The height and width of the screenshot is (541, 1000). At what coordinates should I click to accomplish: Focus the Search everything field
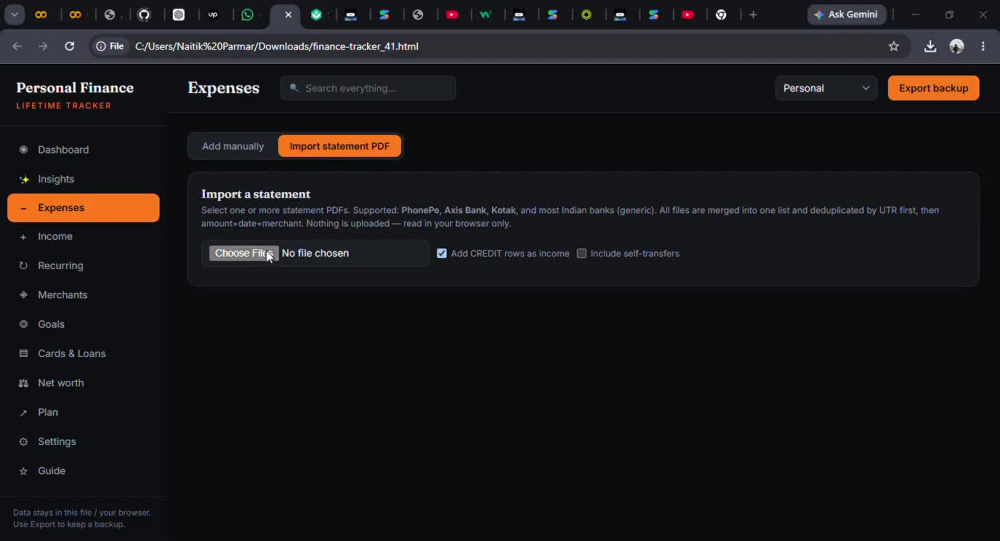[368, 88]
